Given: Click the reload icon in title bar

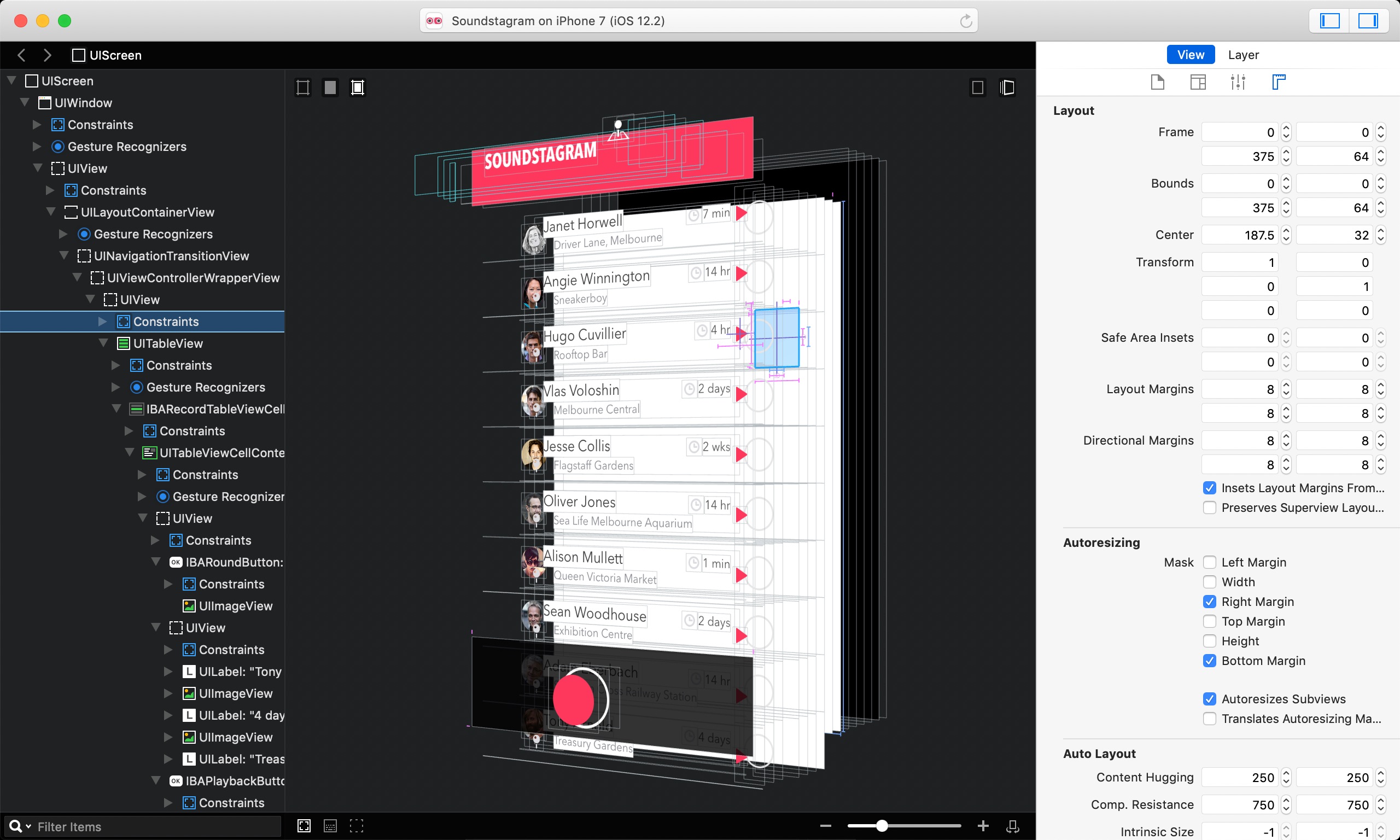Looking at the screenshot, I should pyautogui.click(x=965, y=21).
